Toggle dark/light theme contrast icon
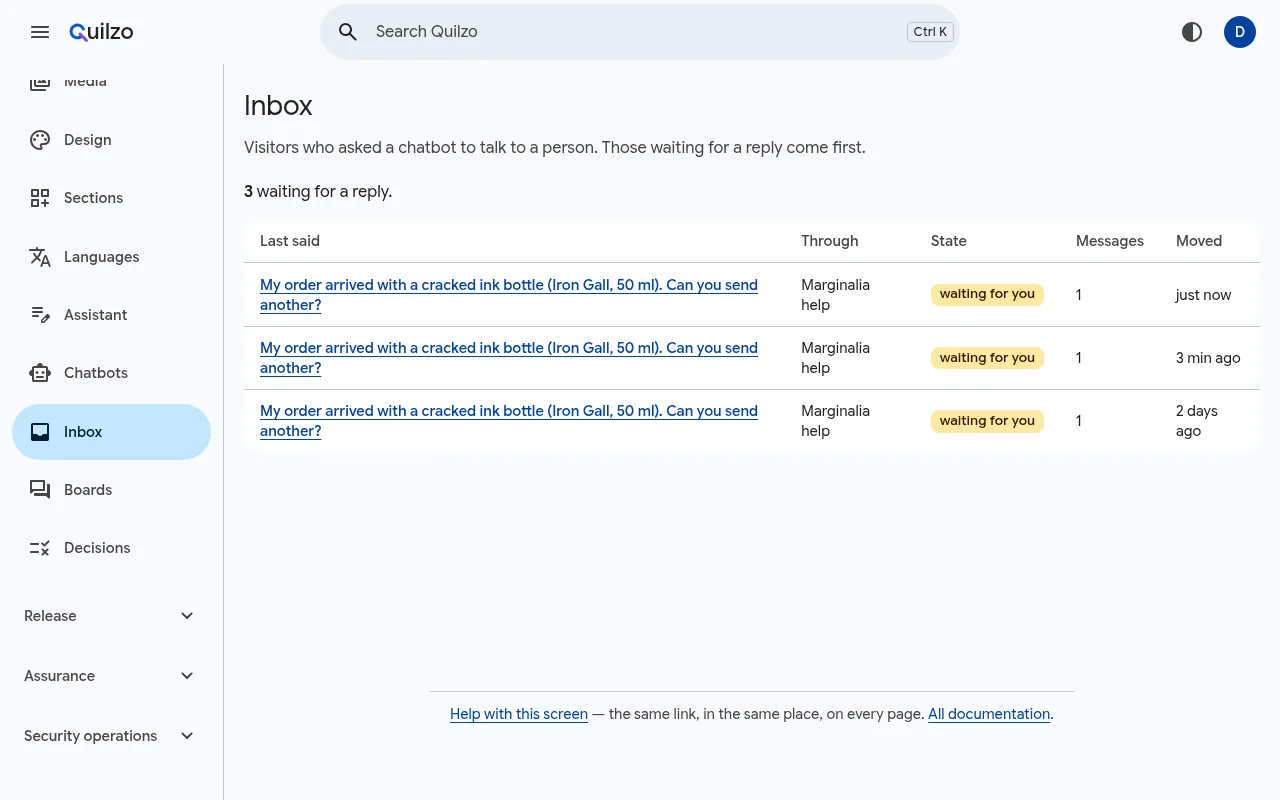This screenshot has height=800, width=1280. 1192,32
